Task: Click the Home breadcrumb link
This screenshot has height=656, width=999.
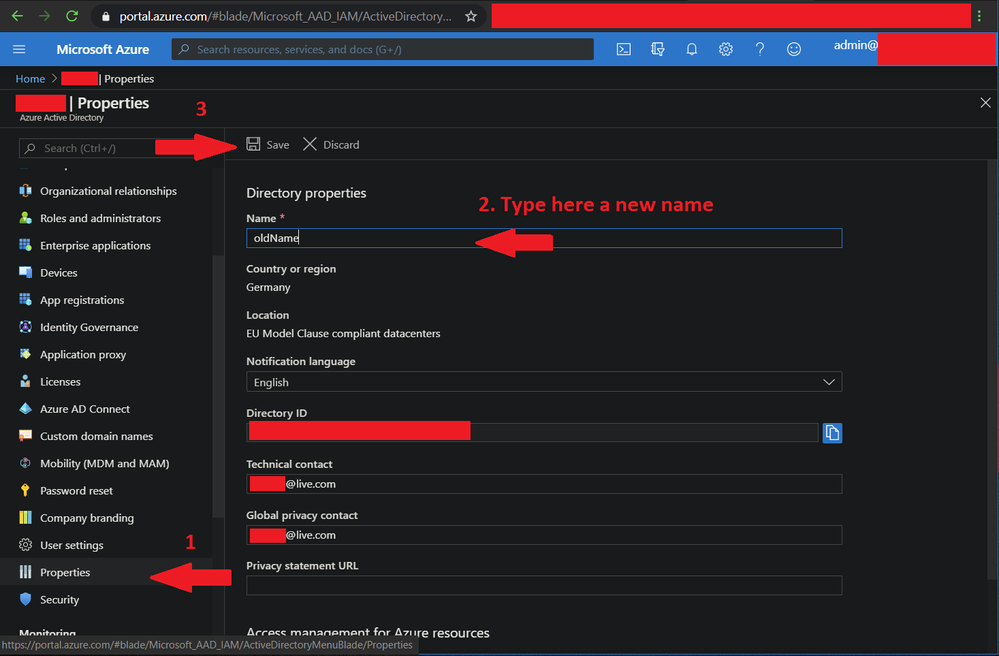Action: point(30,79)
